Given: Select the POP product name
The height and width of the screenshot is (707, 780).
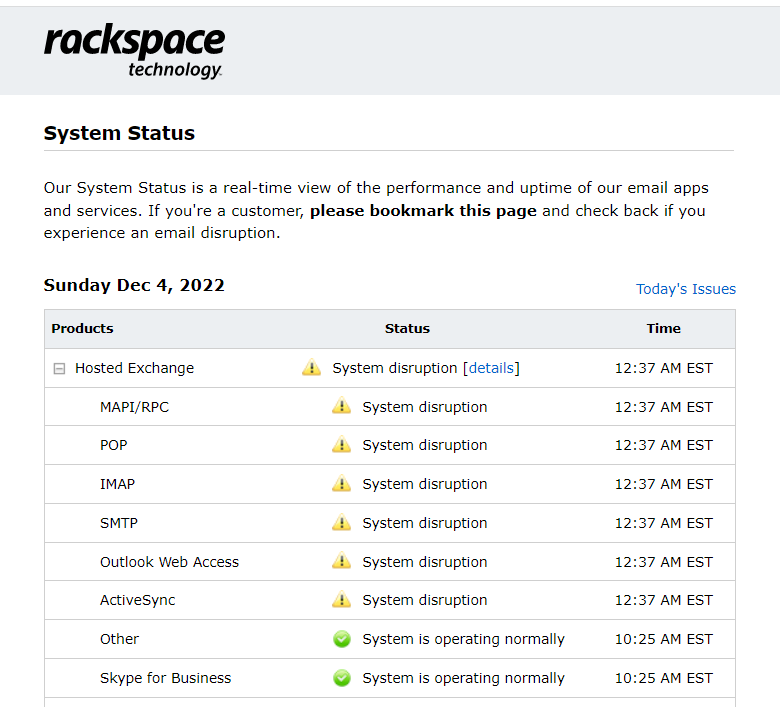Looking at the screenshot, I should [113, 445].
